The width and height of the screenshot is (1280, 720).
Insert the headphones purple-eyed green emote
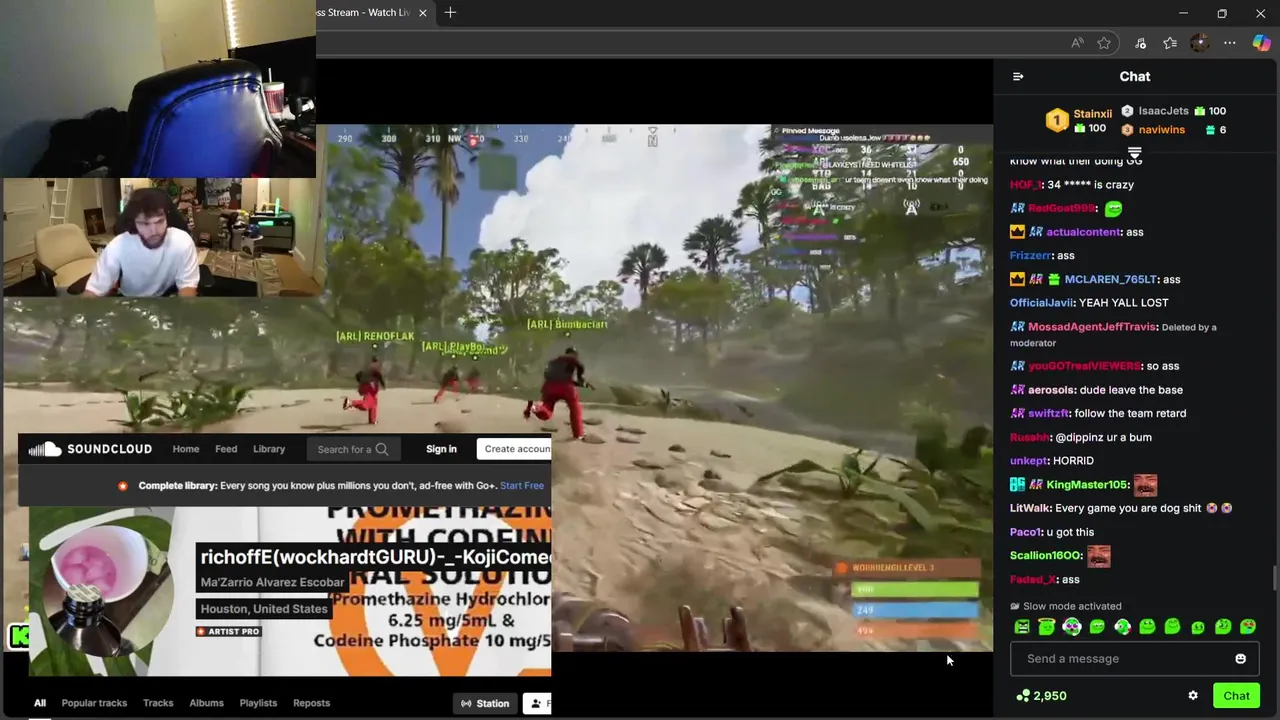coord(1072,627)
